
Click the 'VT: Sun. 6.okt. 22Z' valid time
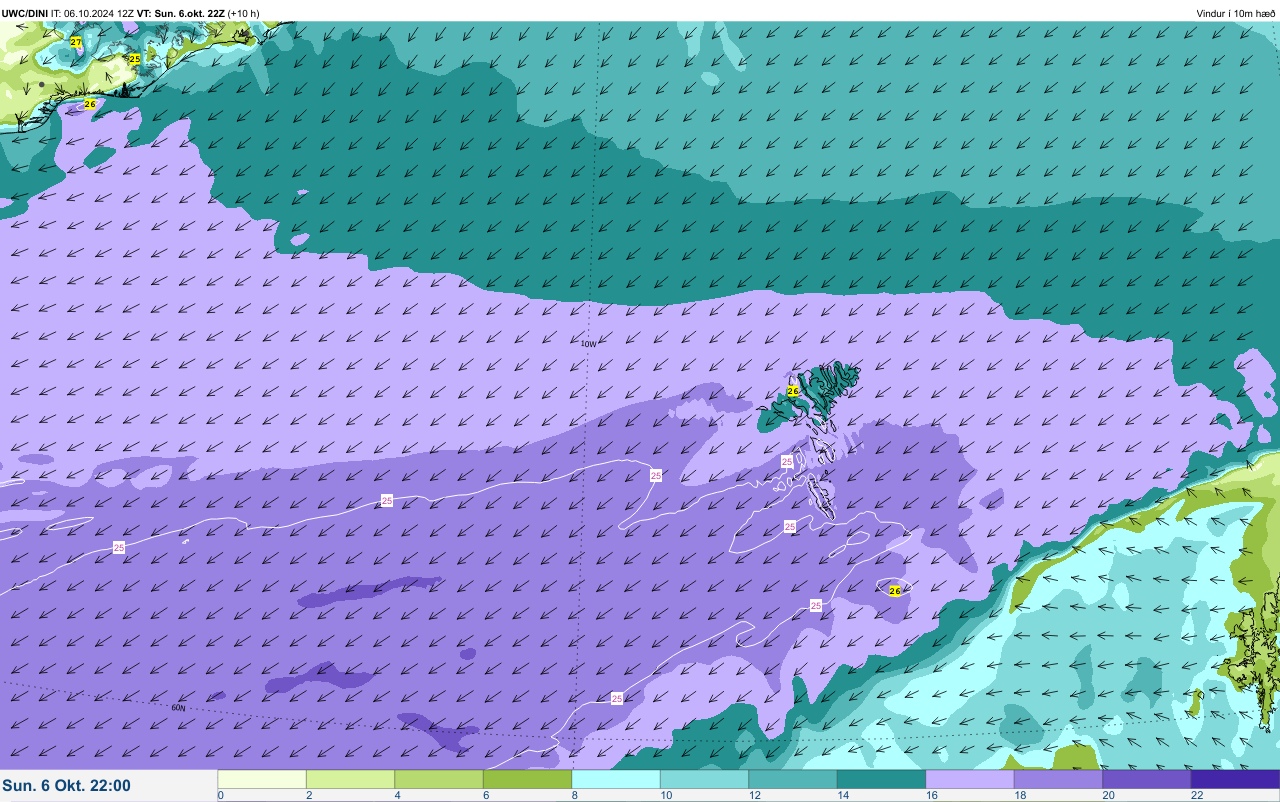[181, 13]
